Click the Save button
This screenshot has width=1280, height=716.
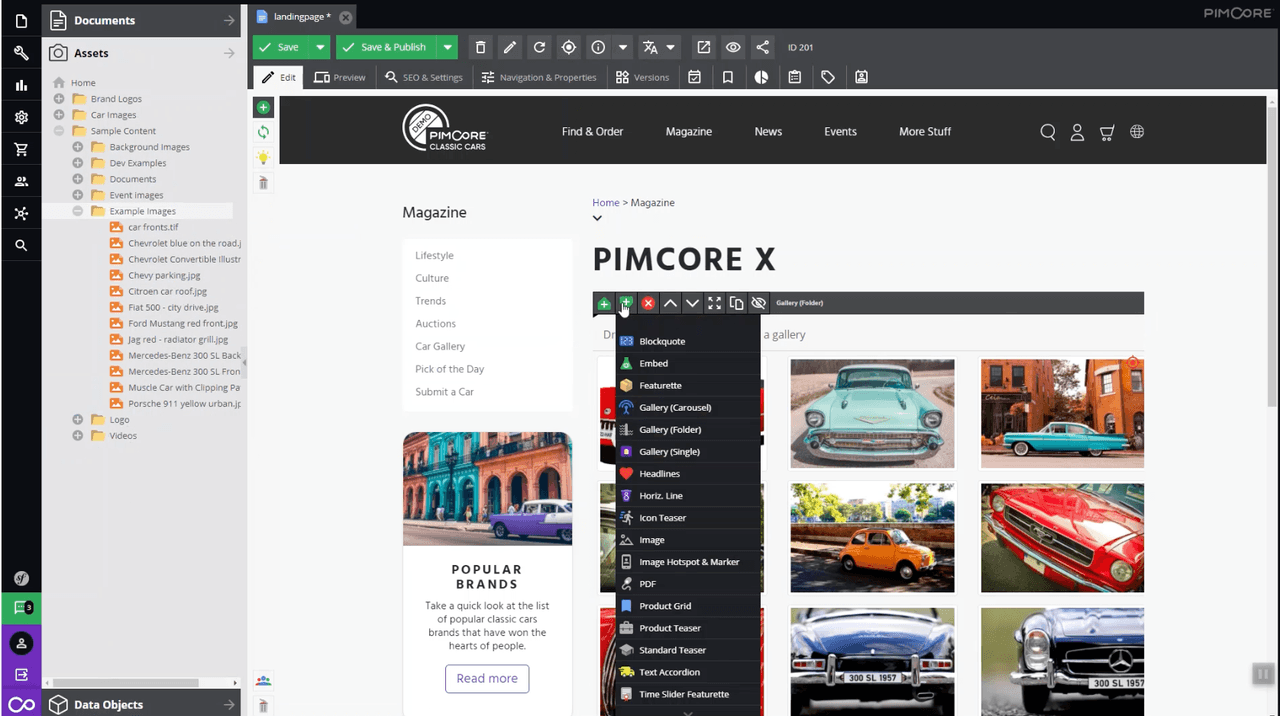pos(281,47)
